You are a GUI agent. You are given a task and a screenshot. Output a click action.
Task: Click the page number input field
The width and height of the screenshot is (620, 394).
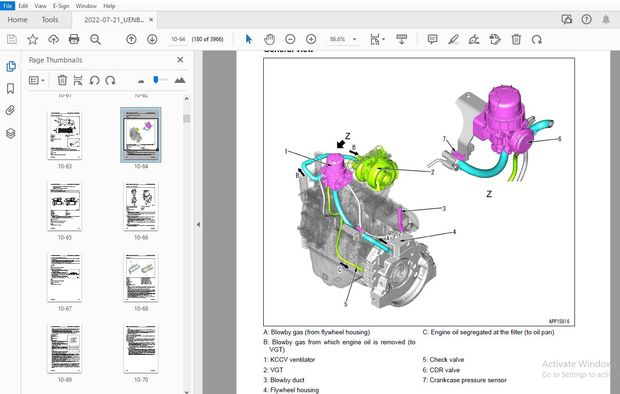click(x=178, y=39)
